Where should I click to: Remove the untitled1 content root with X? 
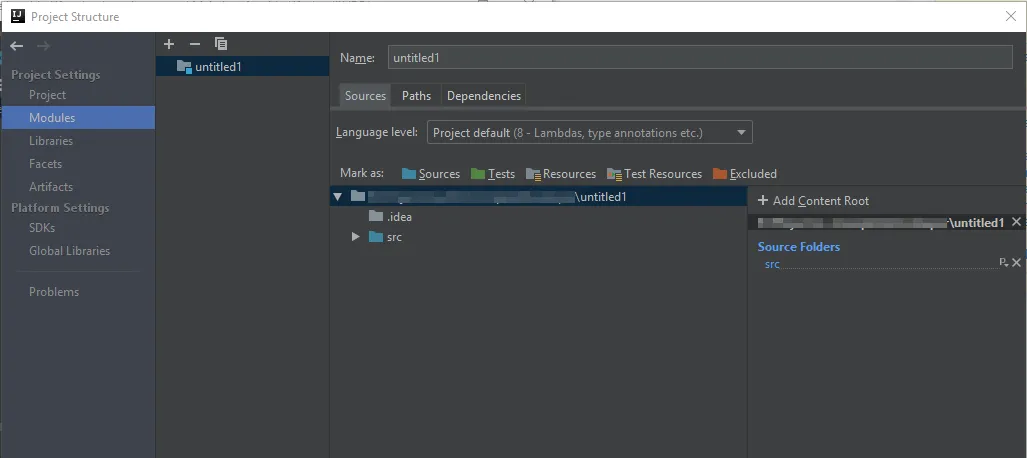click(x=1017, y=222)
